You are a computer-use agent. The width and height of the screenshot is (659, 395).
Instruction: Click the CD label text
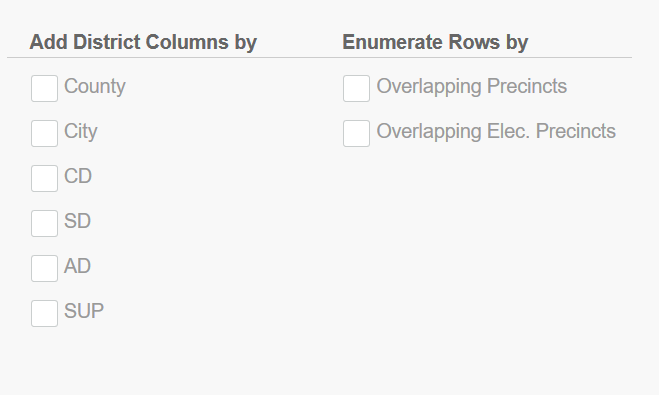tap(78, 176)
